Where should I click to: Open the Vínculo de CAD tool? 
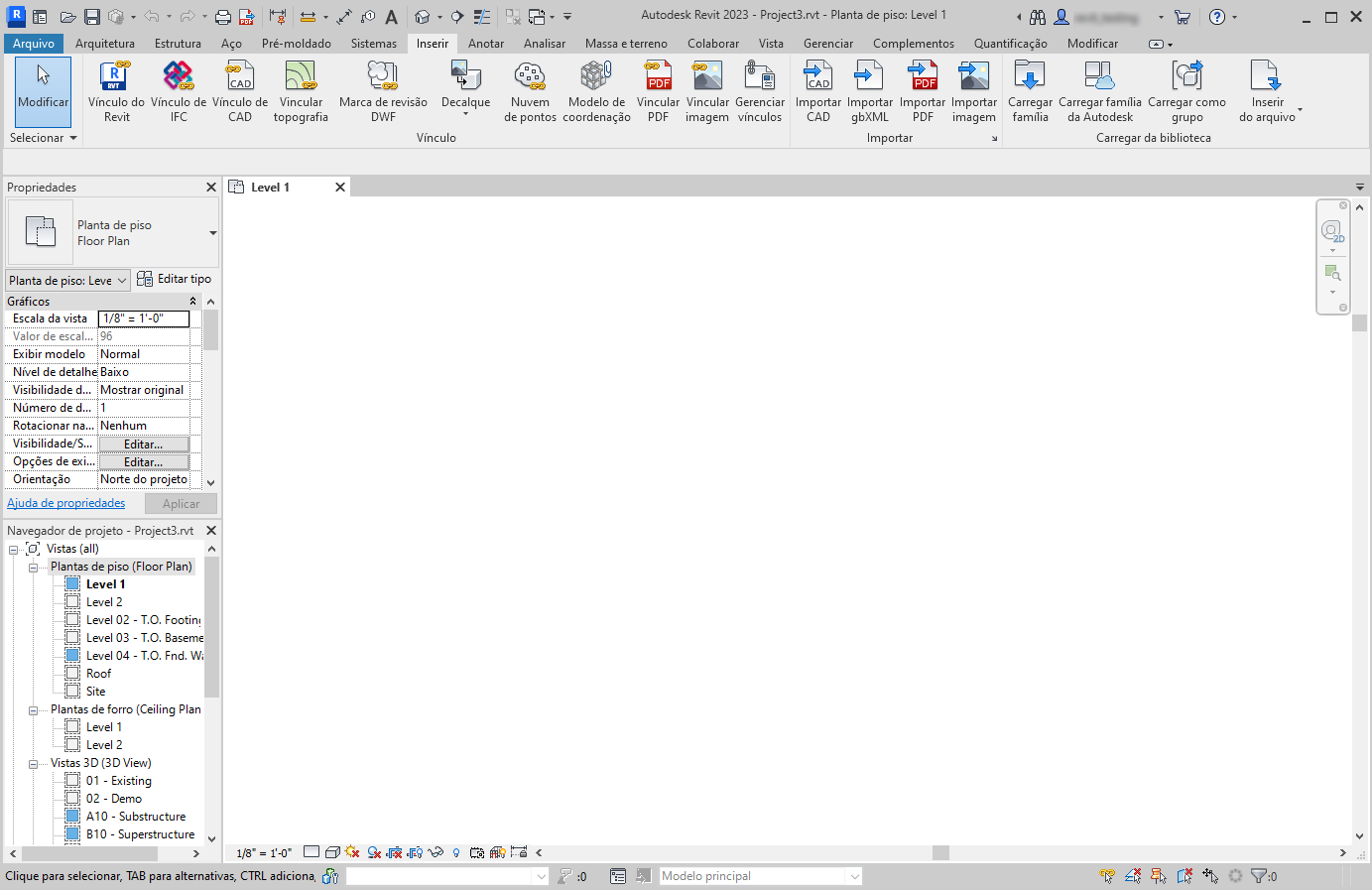pyautogui.click(x=240, y=92)
